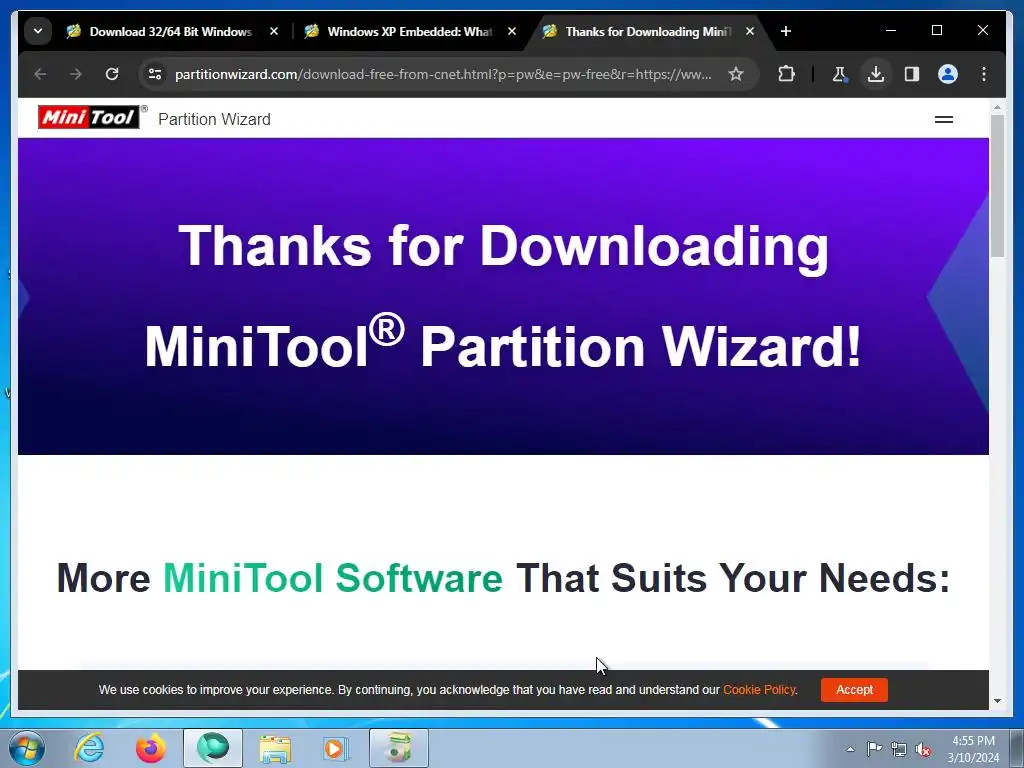Launch Internet Explorer from taskbar
The width and height of the screenshot is (1024, 768).
click(x=89, y=748)
